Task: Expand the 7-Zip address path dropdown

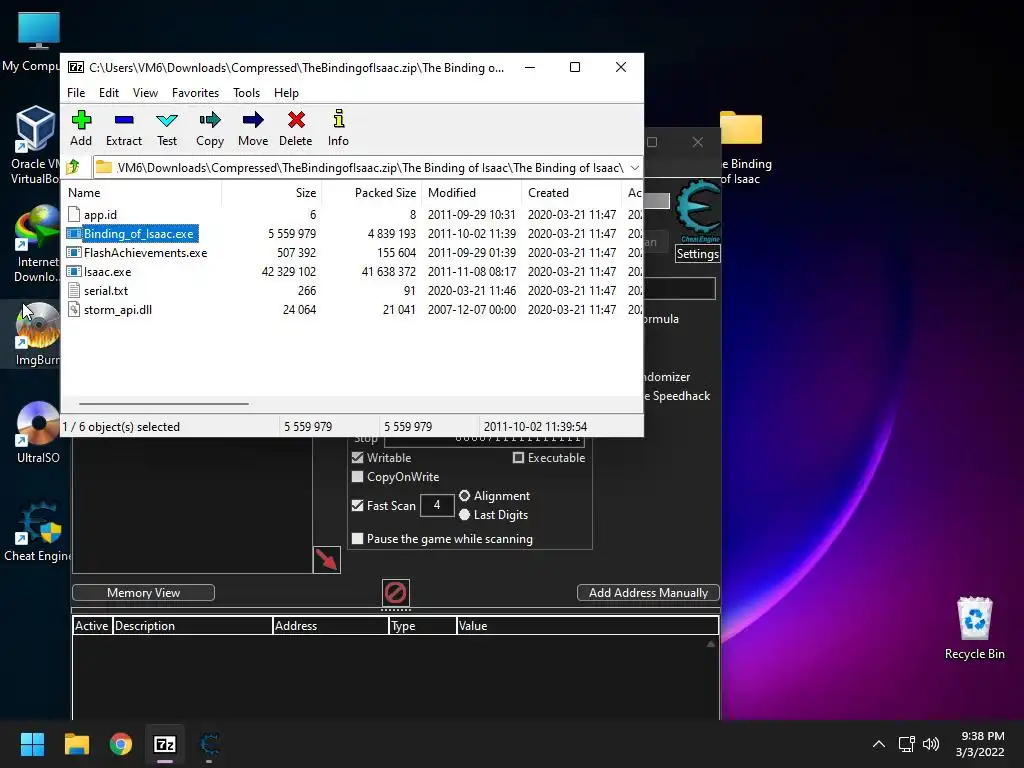Action: coord(634,168)
